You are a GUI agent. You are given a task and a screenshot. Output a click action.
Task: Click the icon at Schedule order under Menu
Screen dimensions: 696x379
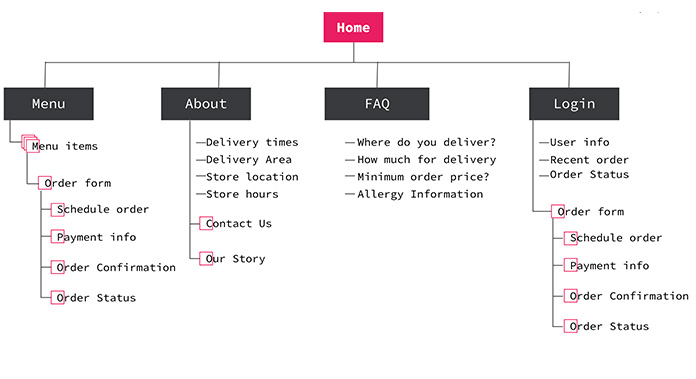tap(58, 209)
